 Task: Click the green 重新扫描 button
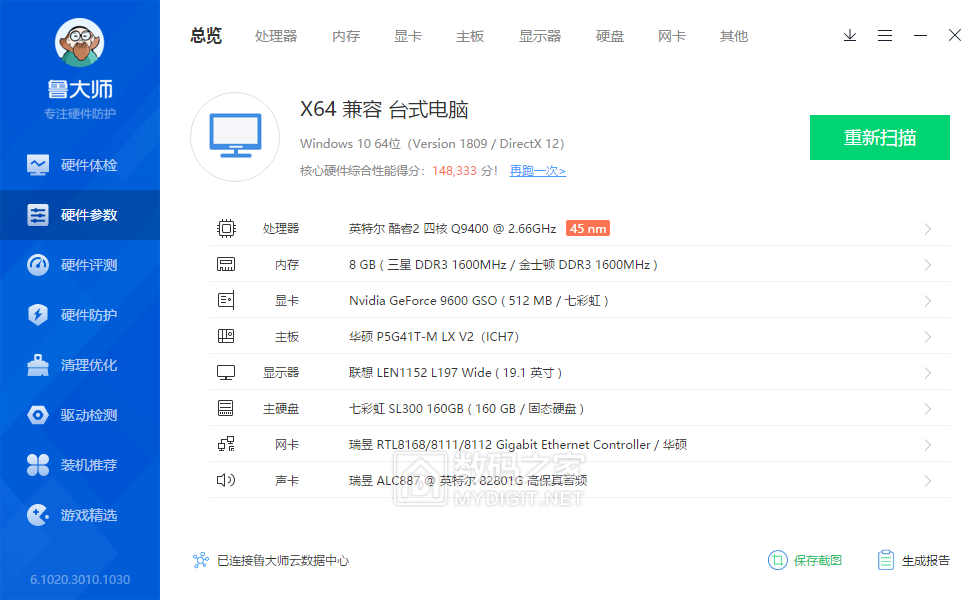coord(880,138)
